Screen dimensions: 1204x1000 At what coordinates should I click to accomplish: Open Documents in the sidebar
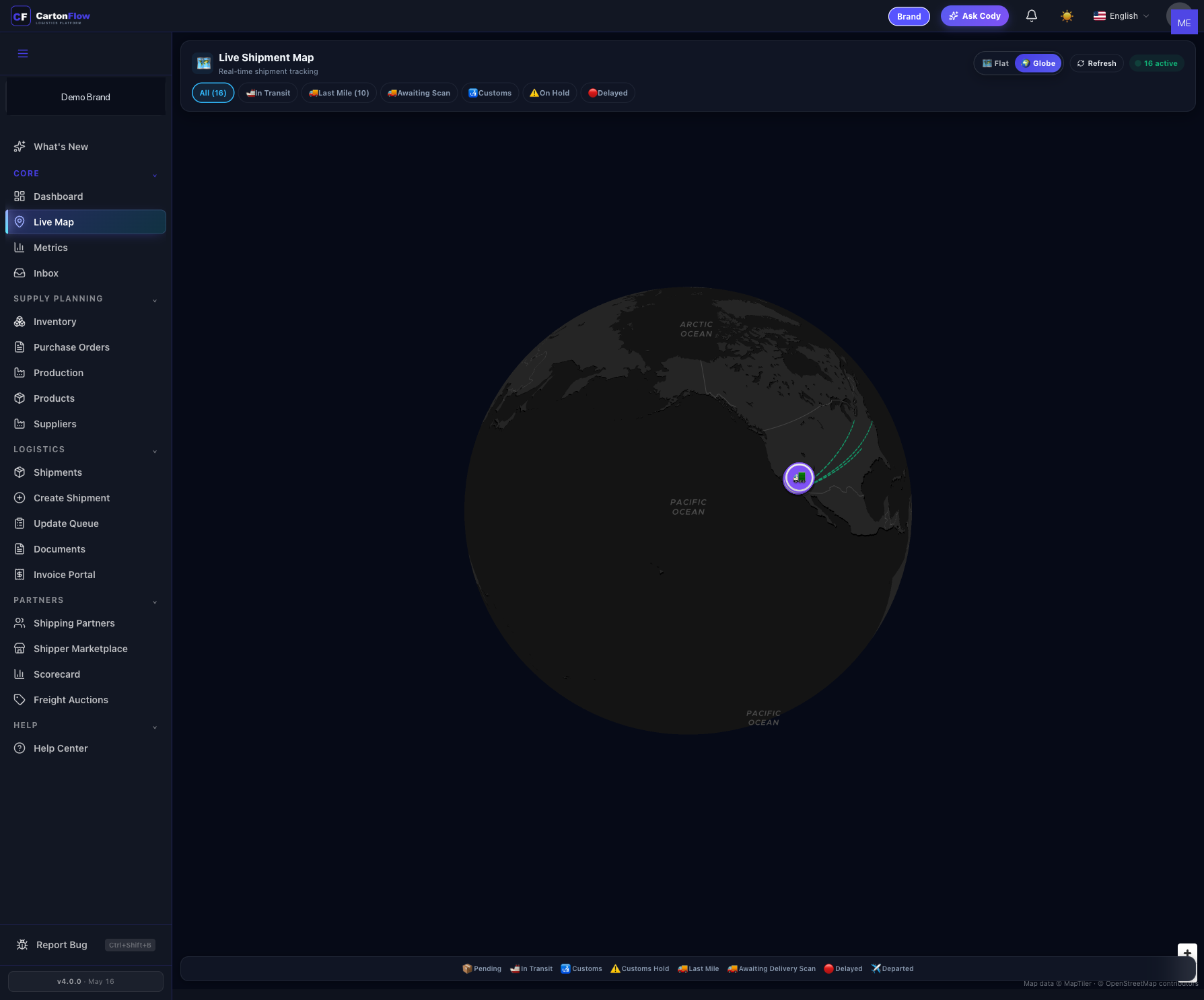85,549
